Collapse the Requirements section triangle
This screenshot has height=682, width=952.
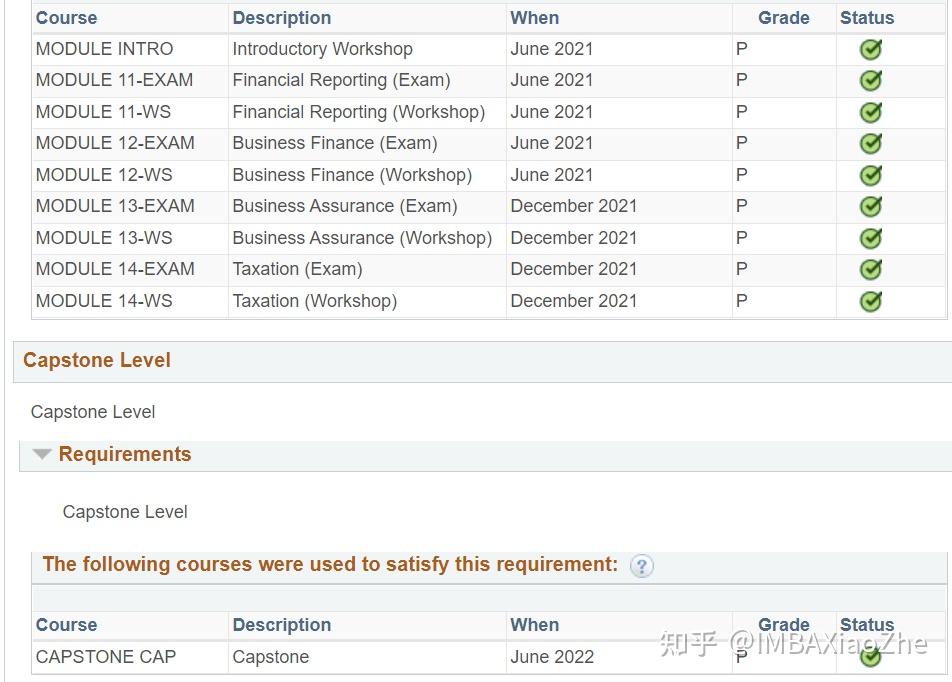click(x=41, y=455)
